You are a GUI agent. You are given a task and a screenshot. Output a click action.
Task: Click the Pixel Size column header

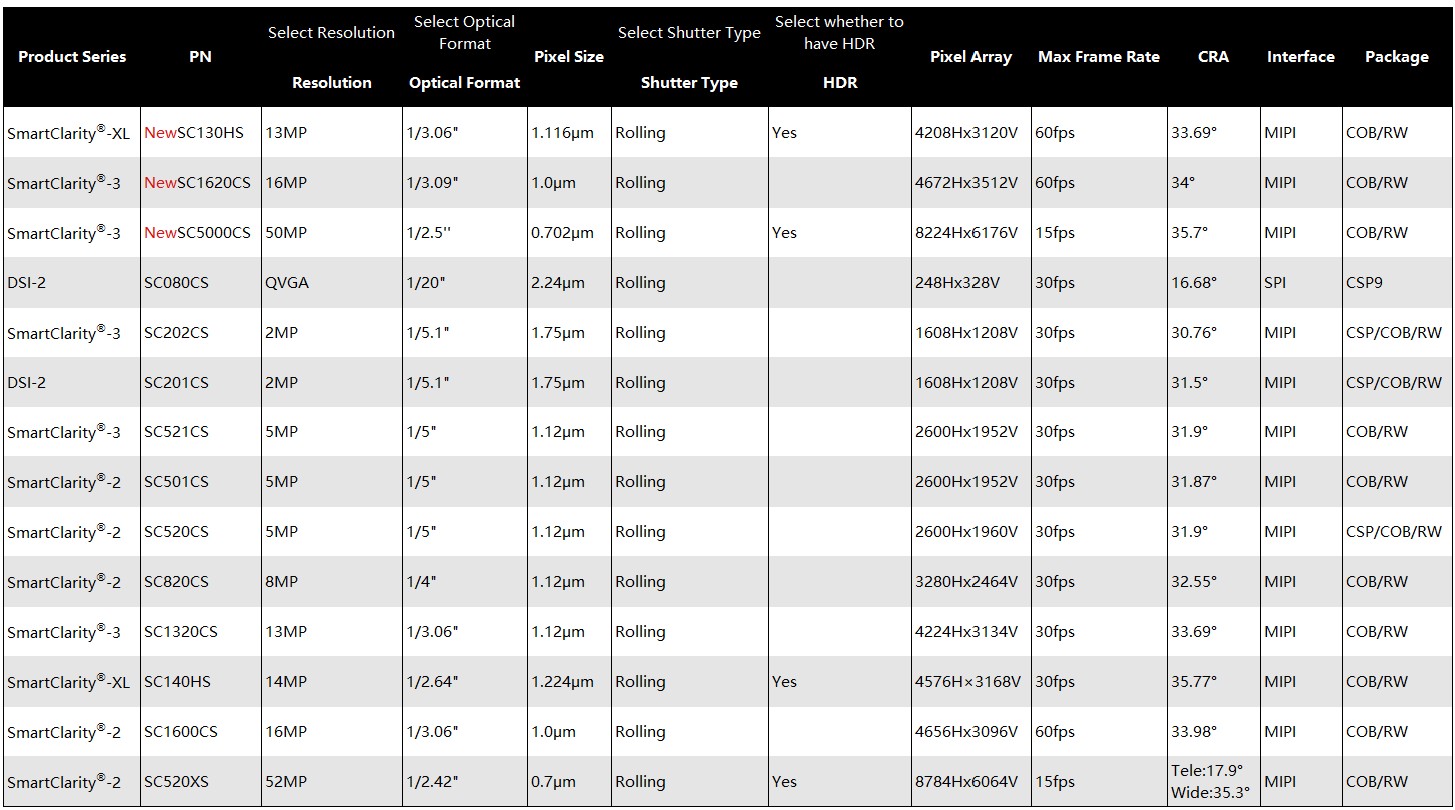(569, 57)
